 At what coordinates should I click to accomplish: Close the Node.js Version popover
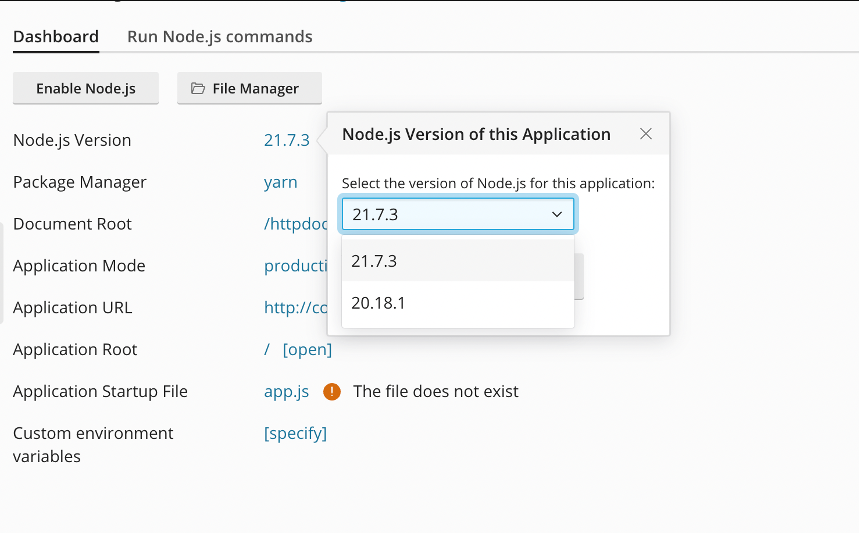point(646,134)
